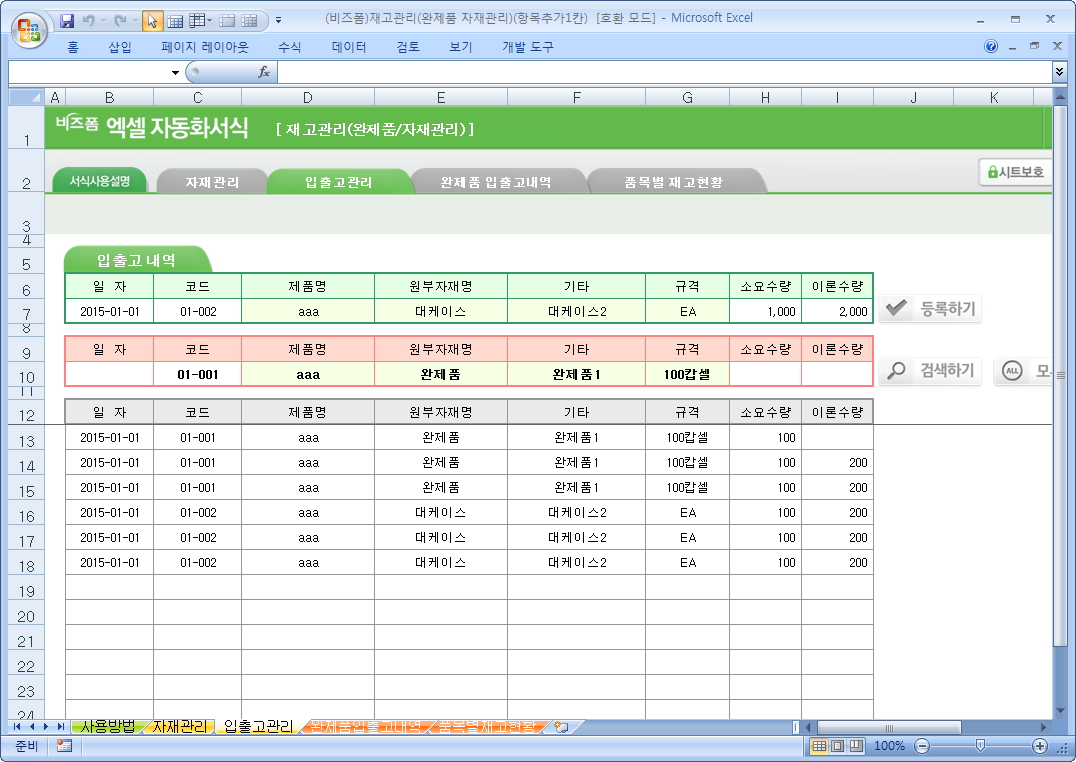1076x762 pixels.
Task: Expand the formula bar
Action: 1059,72
